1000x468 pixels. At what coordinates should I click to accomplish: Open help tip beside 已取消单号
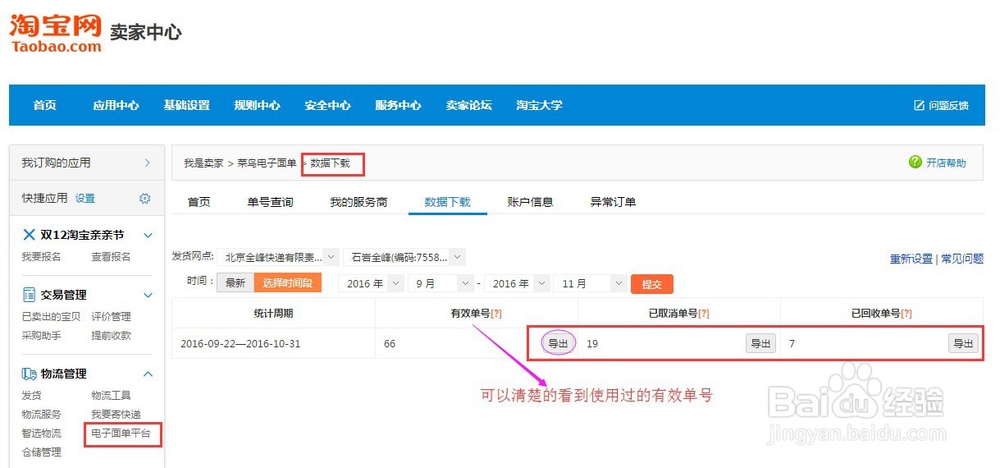[704, 313]
